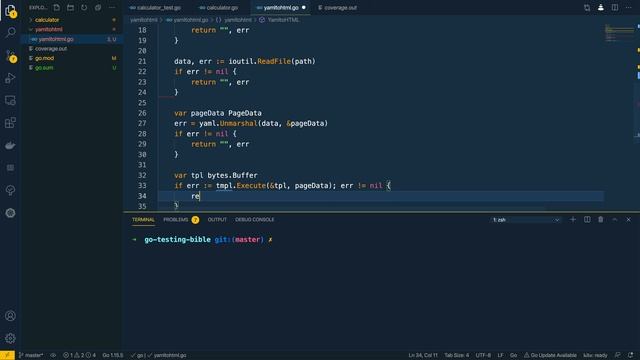The image size is (640, 360).
Task: Open coverage.out in the file tree
Action: click(x=51, y=49)
